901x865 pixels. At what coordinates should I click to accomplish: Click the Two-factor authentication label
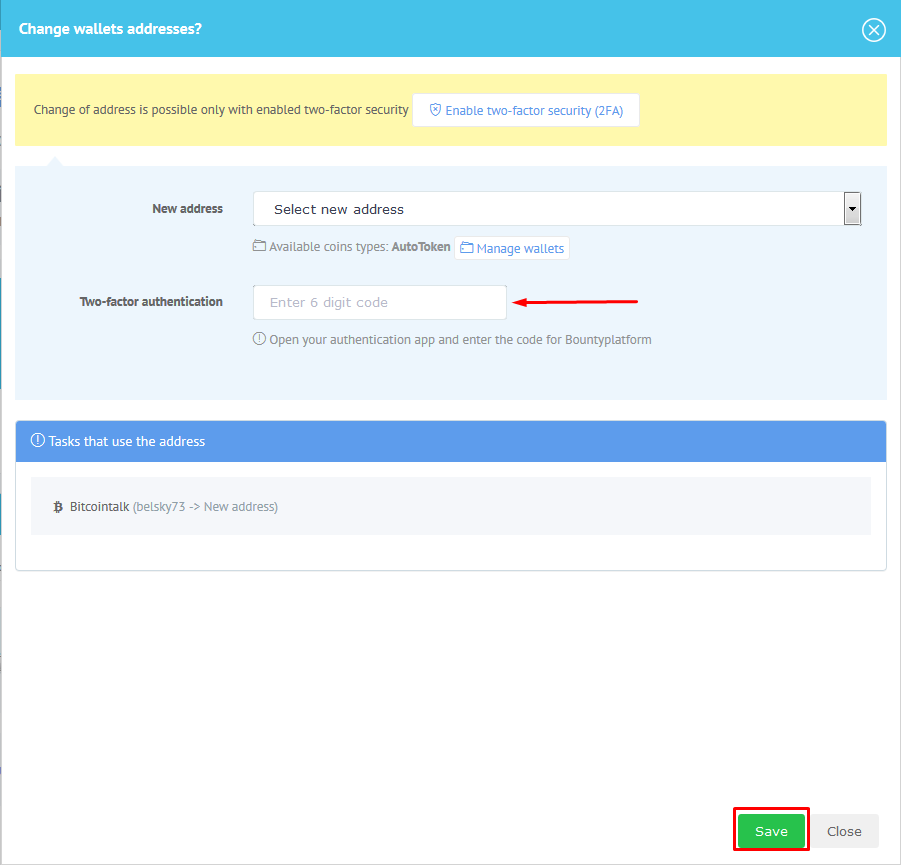pyautogui.click(x=151, y=302)
